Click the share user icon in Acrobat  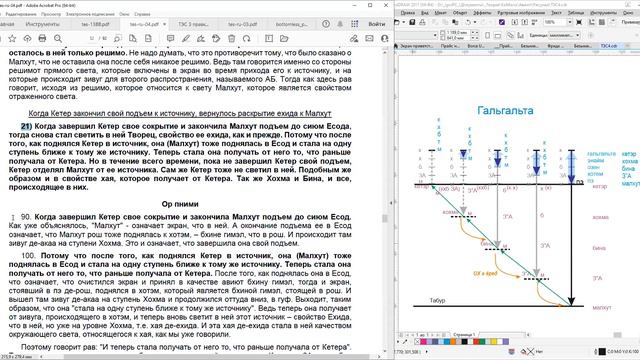click(384, 38)
